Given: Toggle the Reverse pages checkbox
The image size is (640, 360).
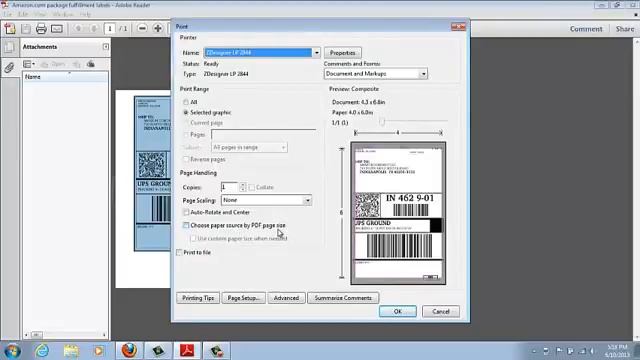Looking at the screenshot, I should [186, 159].
